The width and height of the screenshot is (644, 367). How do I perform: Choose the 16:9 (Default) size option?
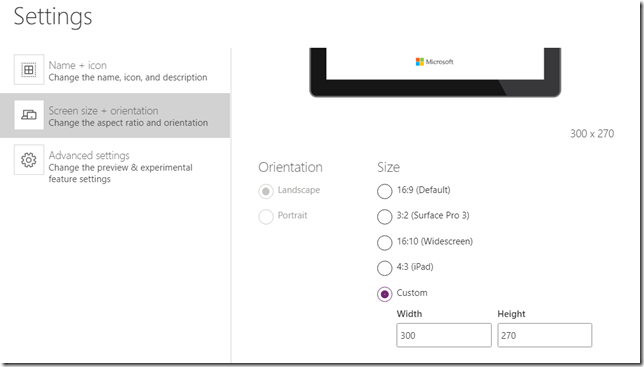pos(384,191)
